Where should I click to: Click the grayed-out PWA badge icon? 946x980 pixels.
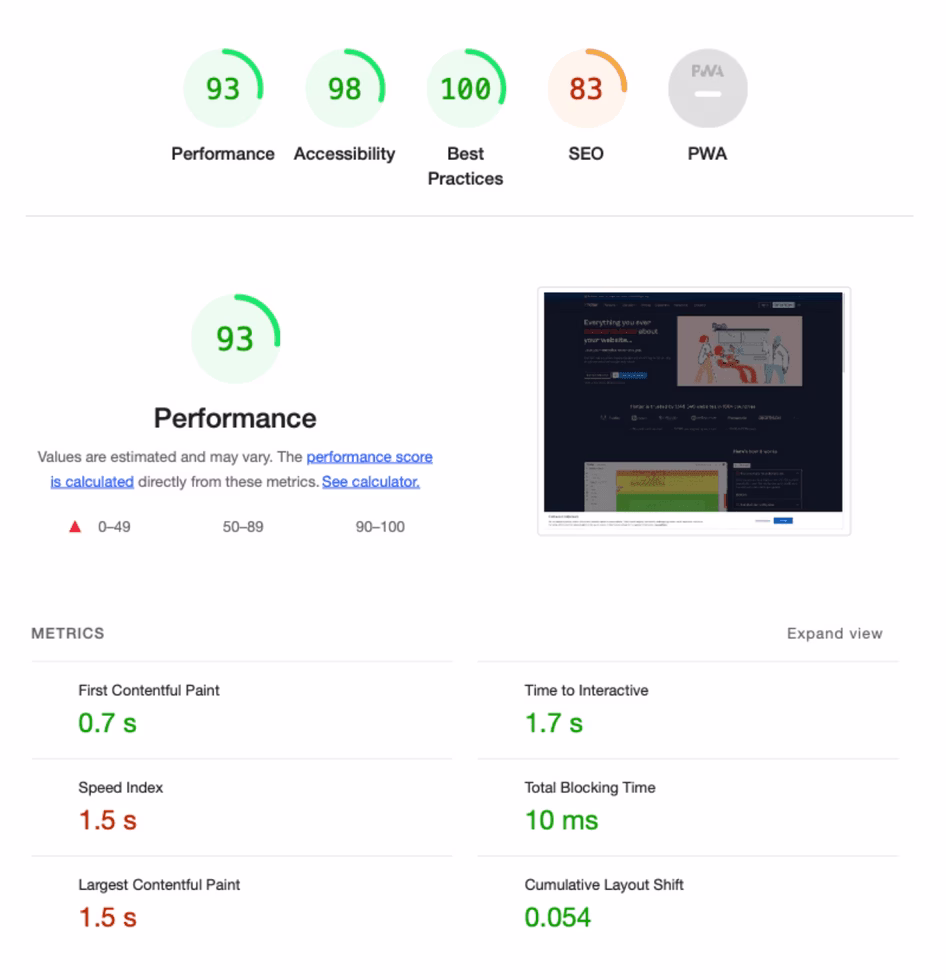tap(707, 87)
